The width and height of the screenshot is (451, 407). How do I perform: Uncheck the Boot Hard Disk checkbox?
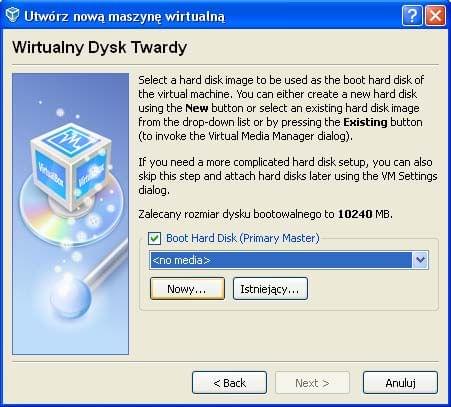tap(154, 238)
